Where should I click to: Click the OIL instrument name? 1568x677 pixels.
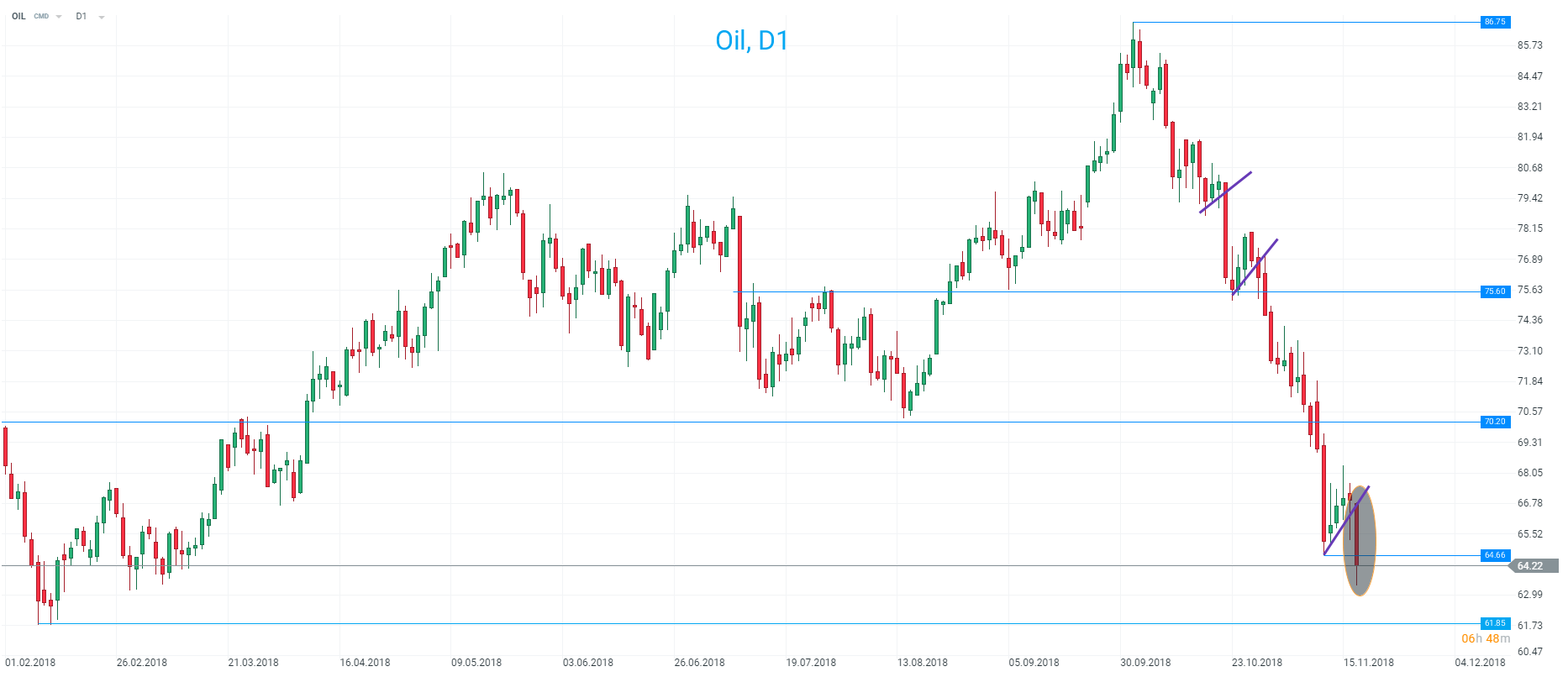coord(18,17)
